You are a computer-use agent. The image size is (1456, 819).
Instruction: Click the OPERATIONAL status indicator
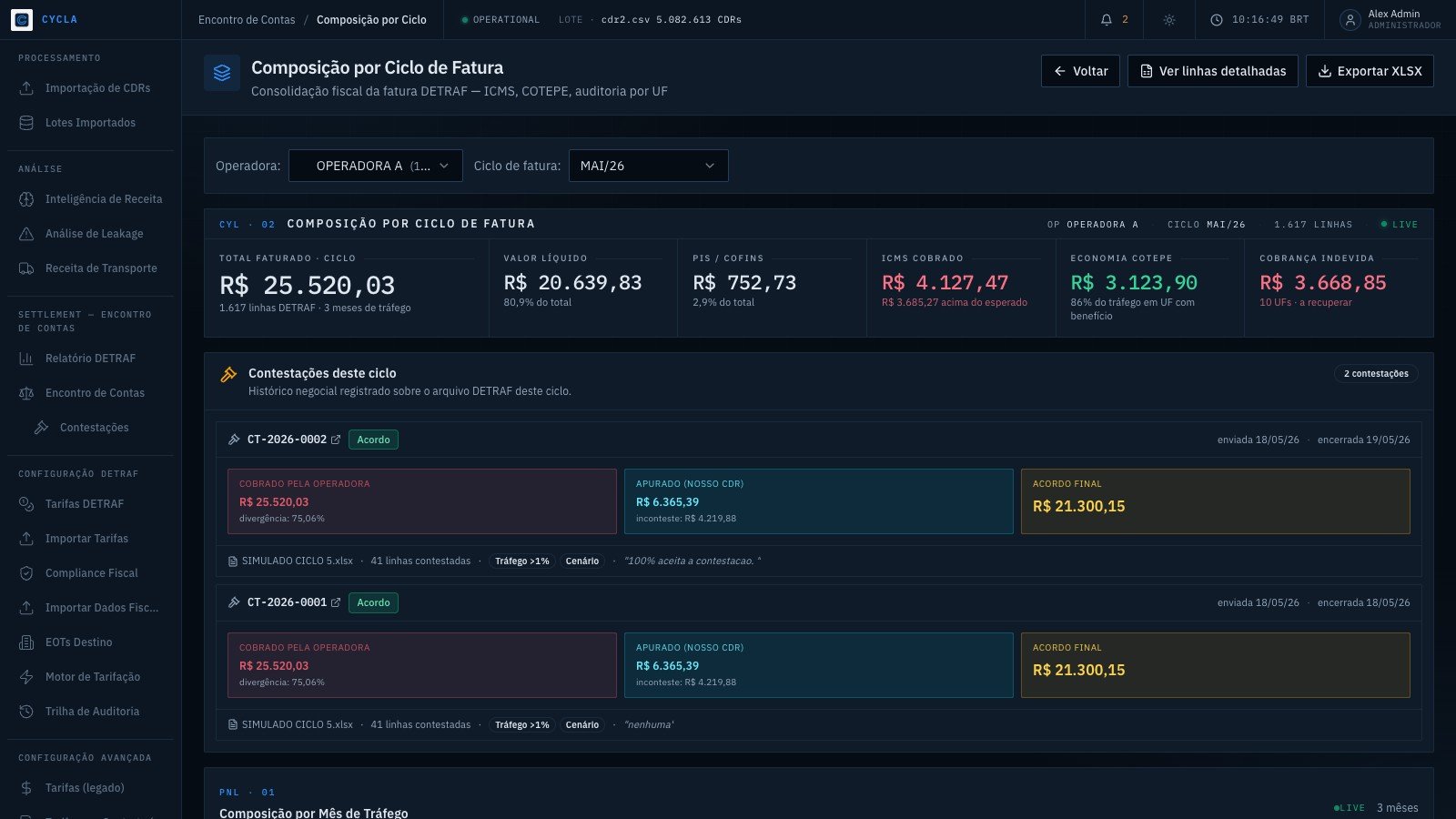click(x=500, y=20)
